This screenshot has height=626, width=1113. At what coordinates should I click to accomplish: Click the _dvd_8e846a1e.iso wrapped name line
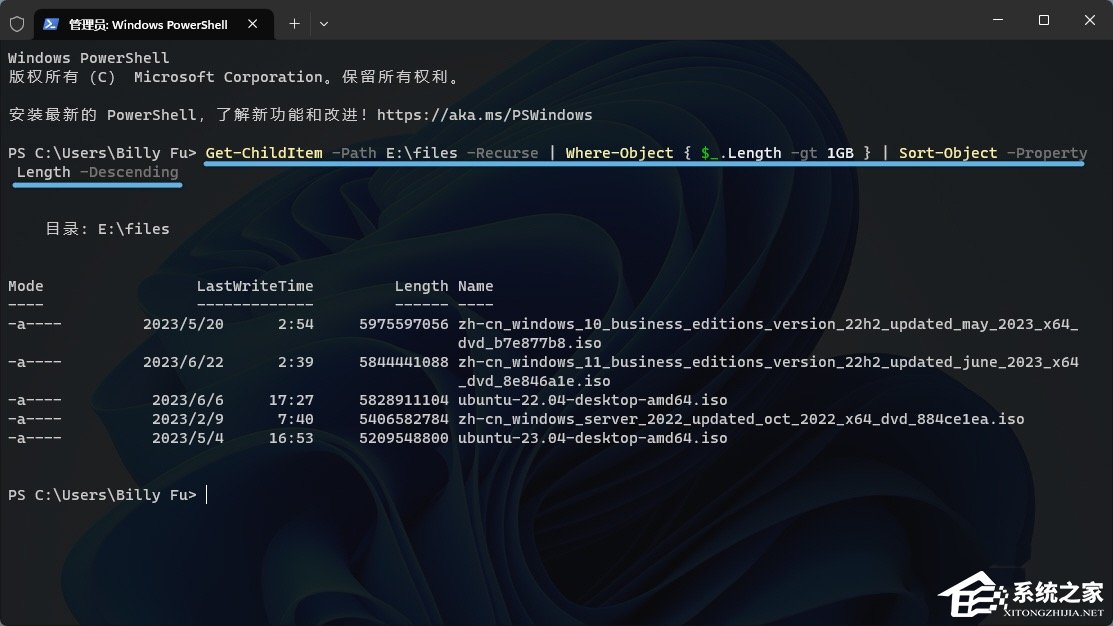534,381
